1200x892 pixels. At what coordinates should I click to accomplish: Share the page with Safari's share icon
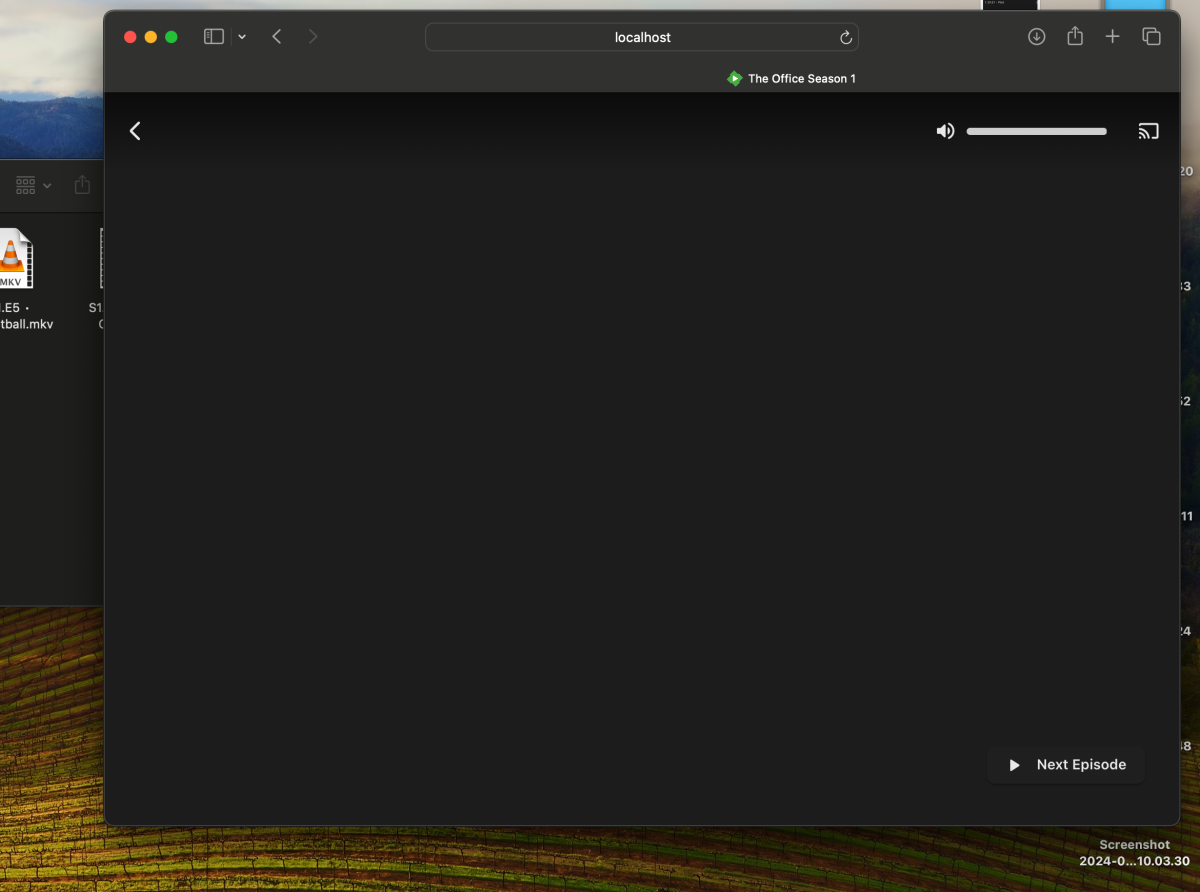pos(1074,36)
